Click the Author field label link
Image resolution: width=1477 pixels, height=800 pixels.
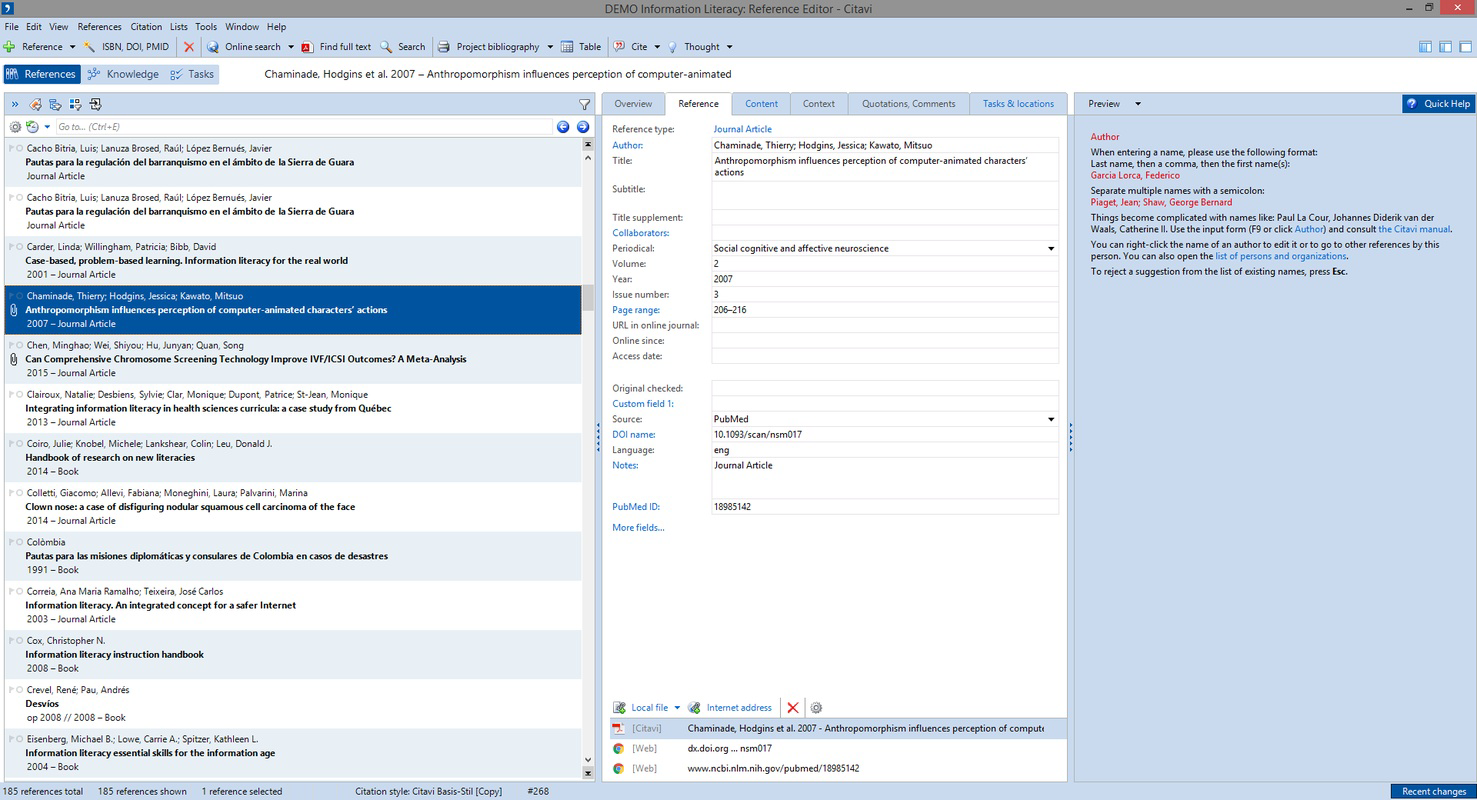(x=628, y=145)
